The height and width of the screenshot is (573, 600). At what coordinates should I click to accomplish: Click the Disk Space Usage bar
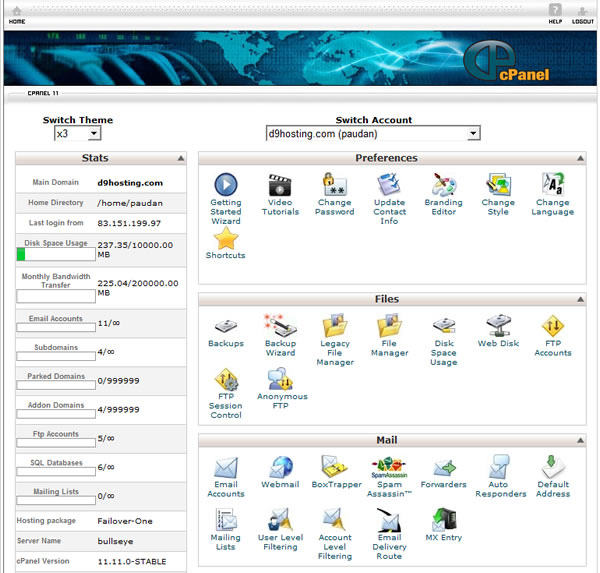click(x=55, y=255)
